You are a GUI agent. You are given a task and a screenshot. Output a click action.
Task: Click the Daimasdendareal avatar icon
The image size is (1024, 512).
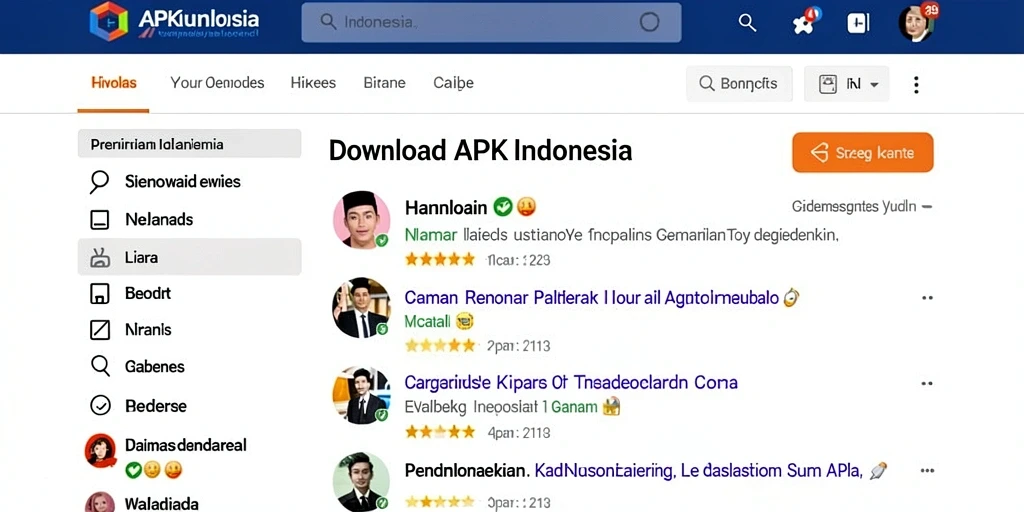click(x=100, y=449)
